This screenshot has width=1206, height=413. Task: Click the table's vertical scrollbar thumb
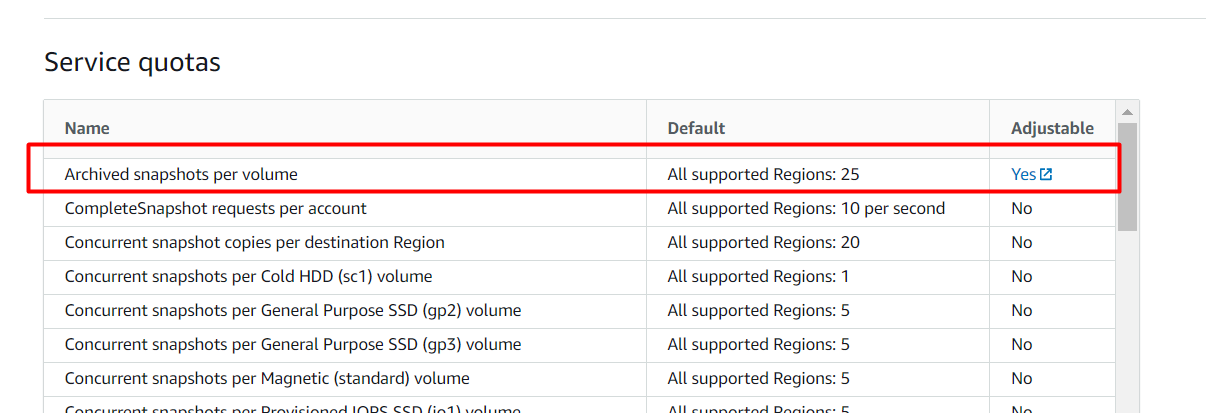click(x=1128, y=177)
